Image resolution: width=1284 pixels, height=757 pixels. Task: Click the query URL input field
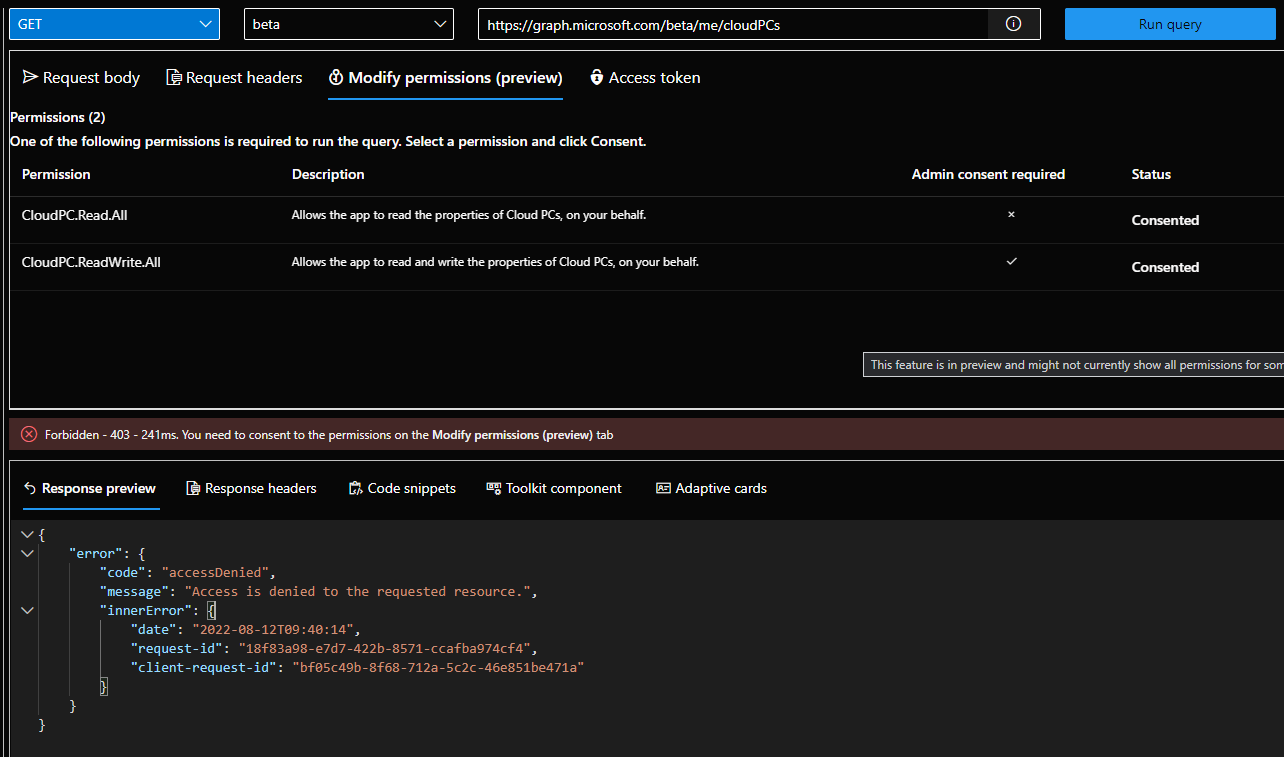click(x=733, y=24)
